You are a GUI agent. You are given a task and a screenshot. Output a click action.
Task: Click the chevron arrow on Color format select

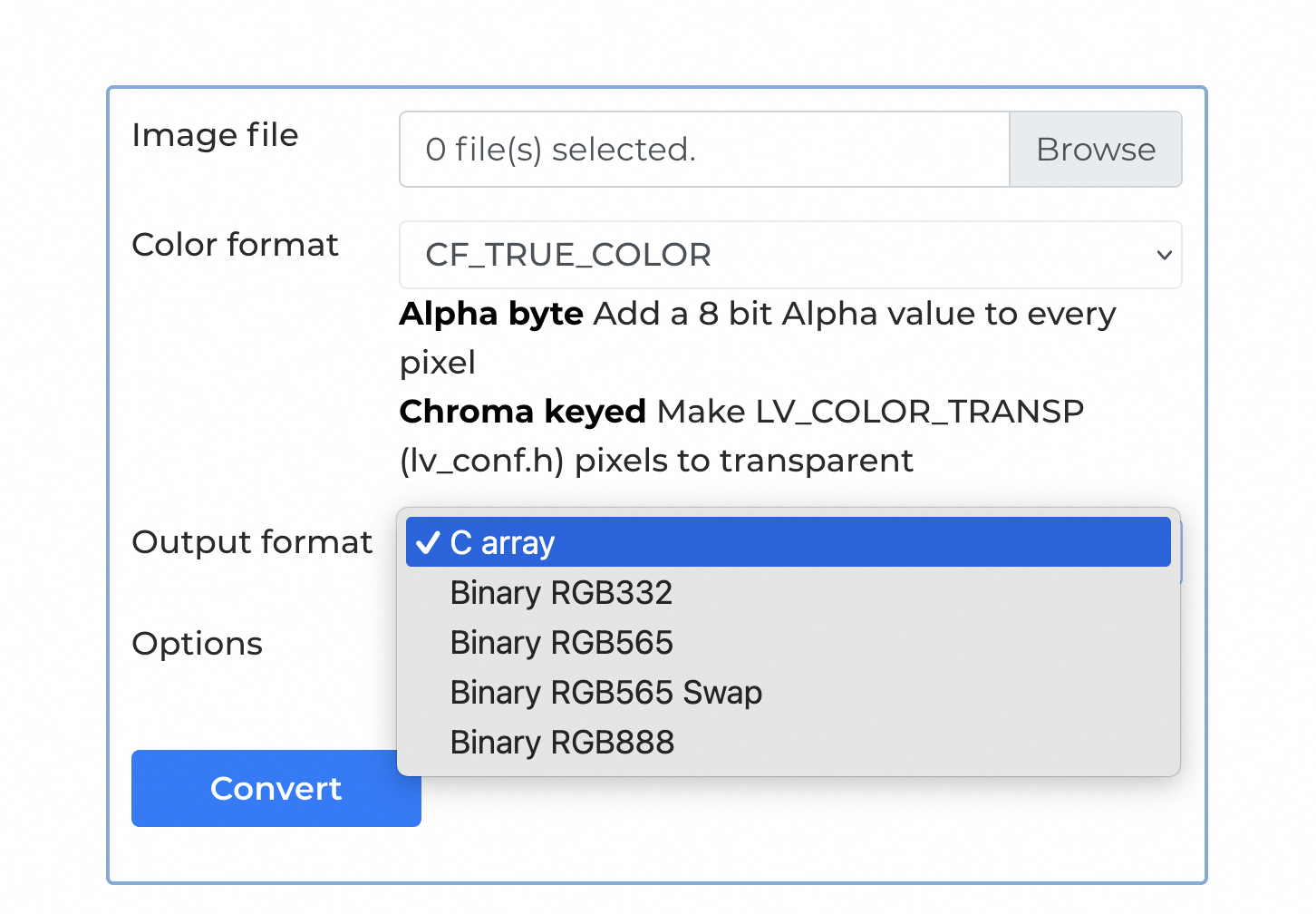[x=1164, y=255]
